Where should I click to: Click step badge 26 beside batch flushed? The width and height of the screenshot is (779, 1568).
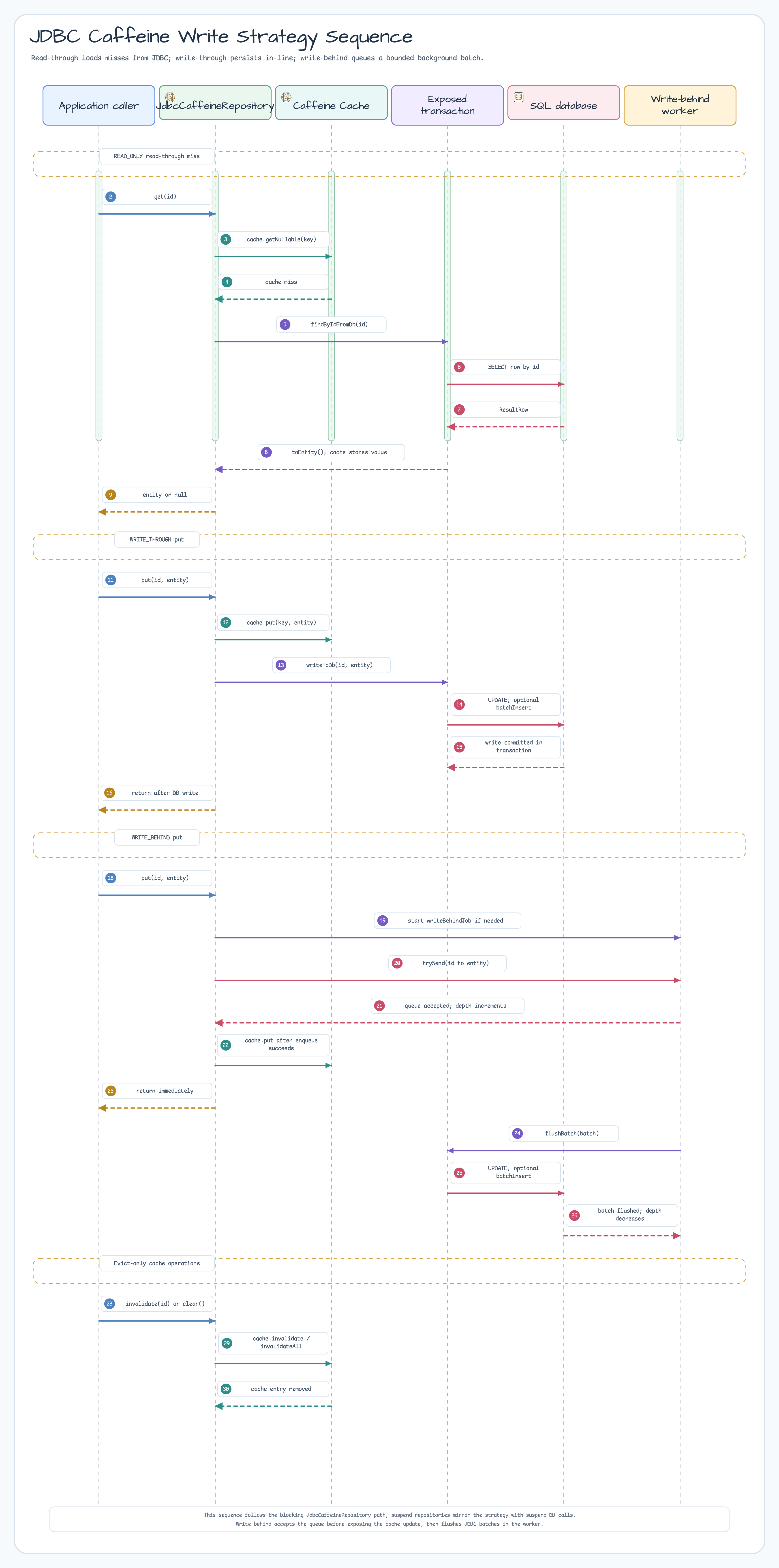pyautogui.click(x=574, y=1216)
